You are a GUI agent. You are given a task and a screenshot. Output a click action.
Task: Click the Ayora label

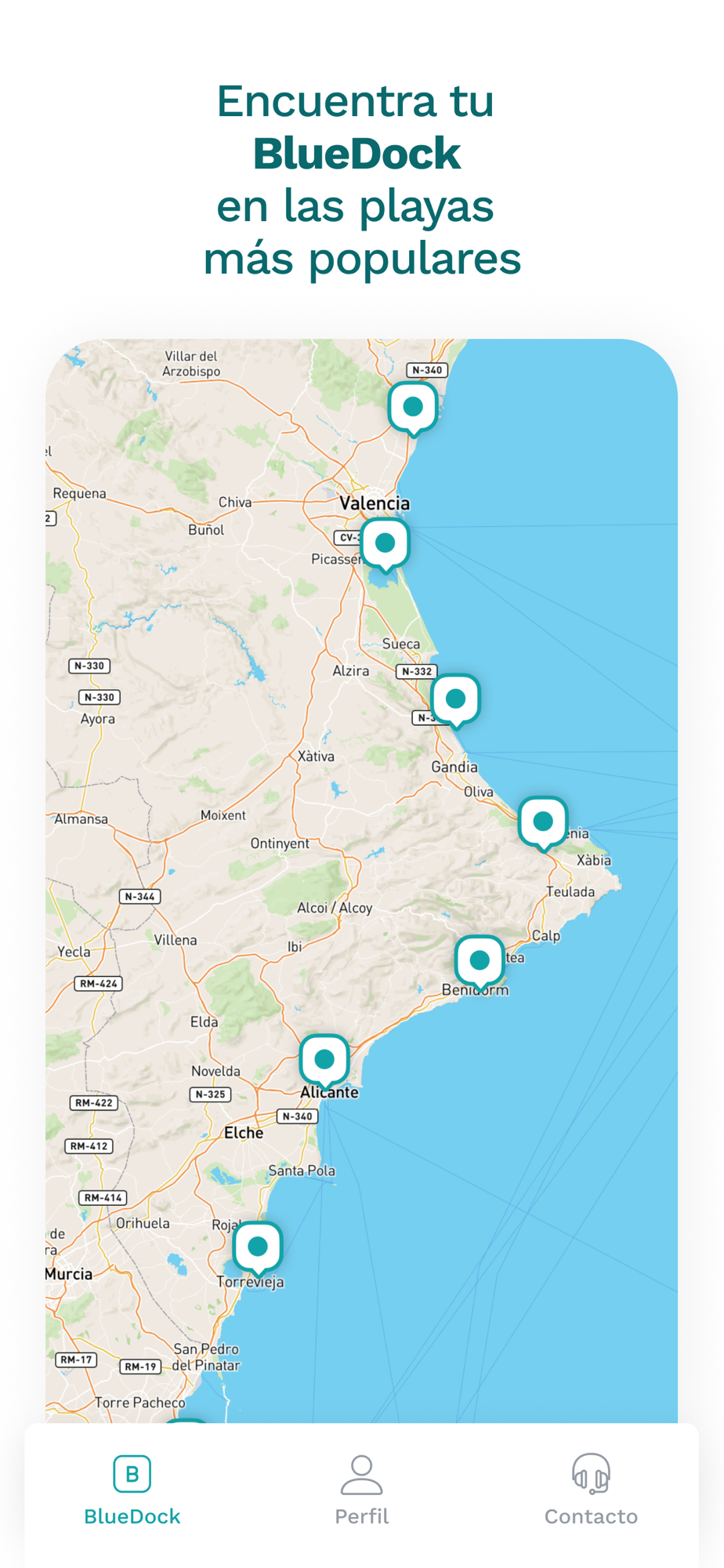(98, 719)
